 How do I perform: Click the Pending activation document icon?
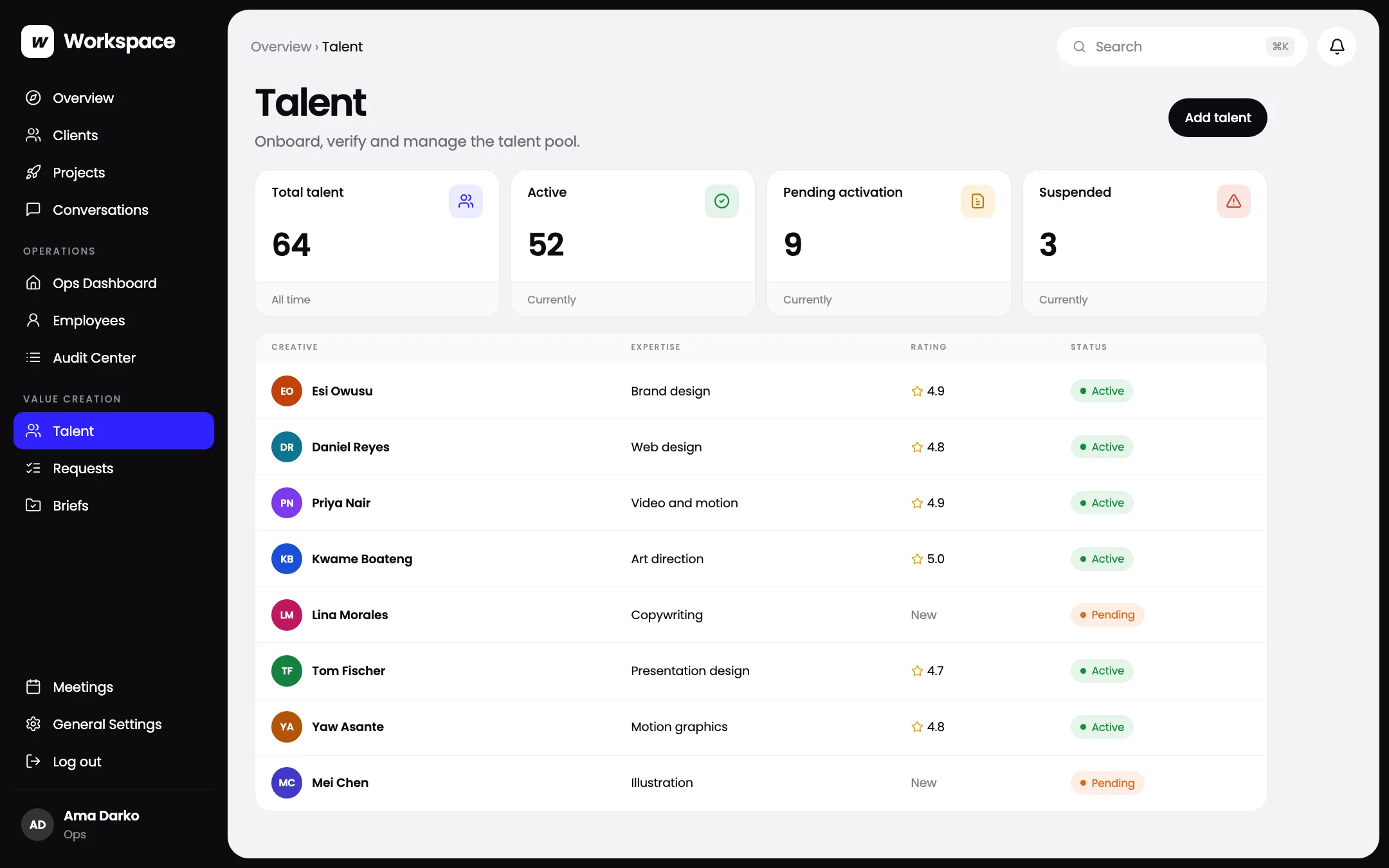click(x=977, y=201)
